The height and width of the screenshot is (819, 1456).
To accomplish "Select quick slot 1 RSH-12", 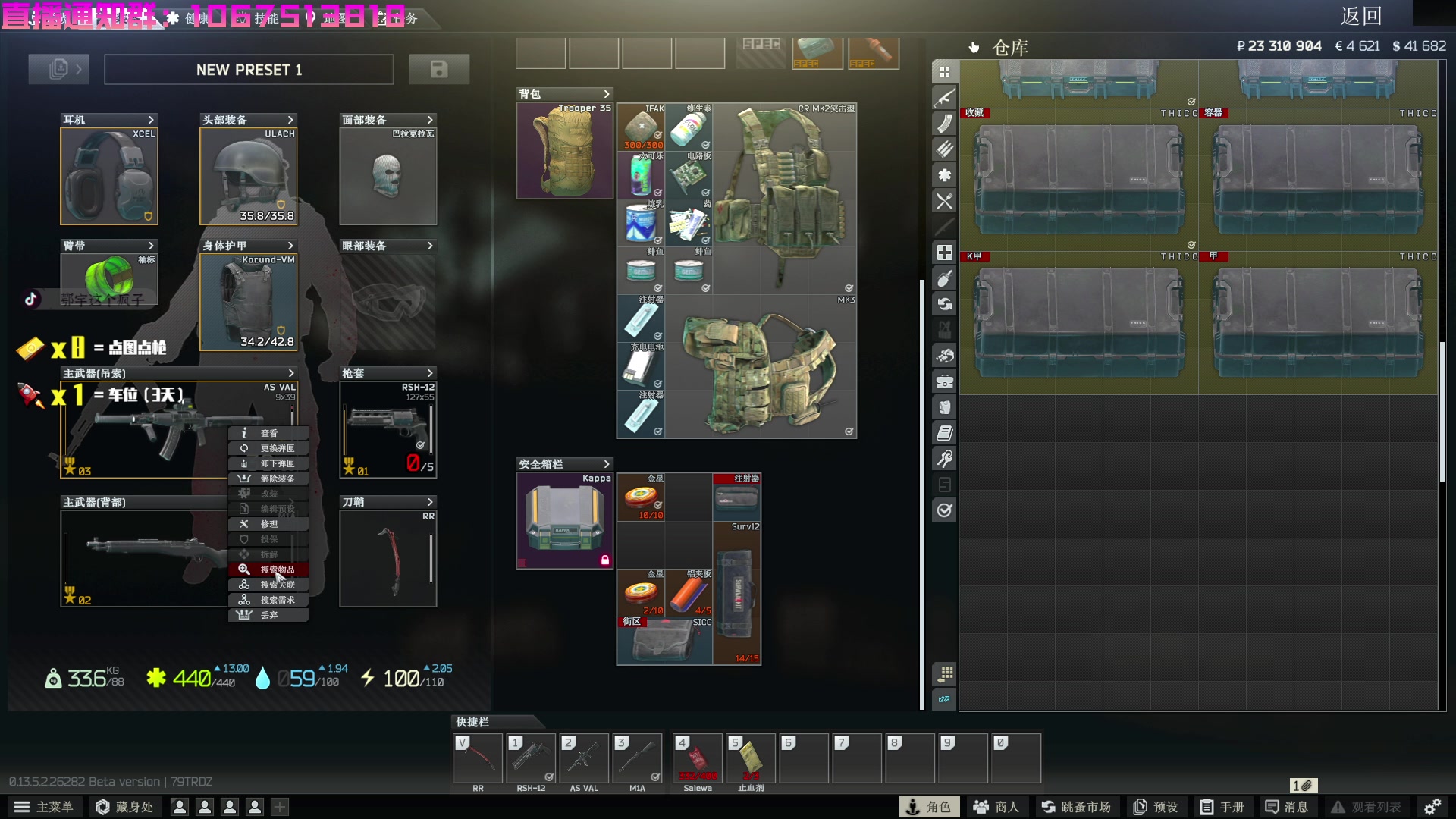I will [x=531, y=758].
